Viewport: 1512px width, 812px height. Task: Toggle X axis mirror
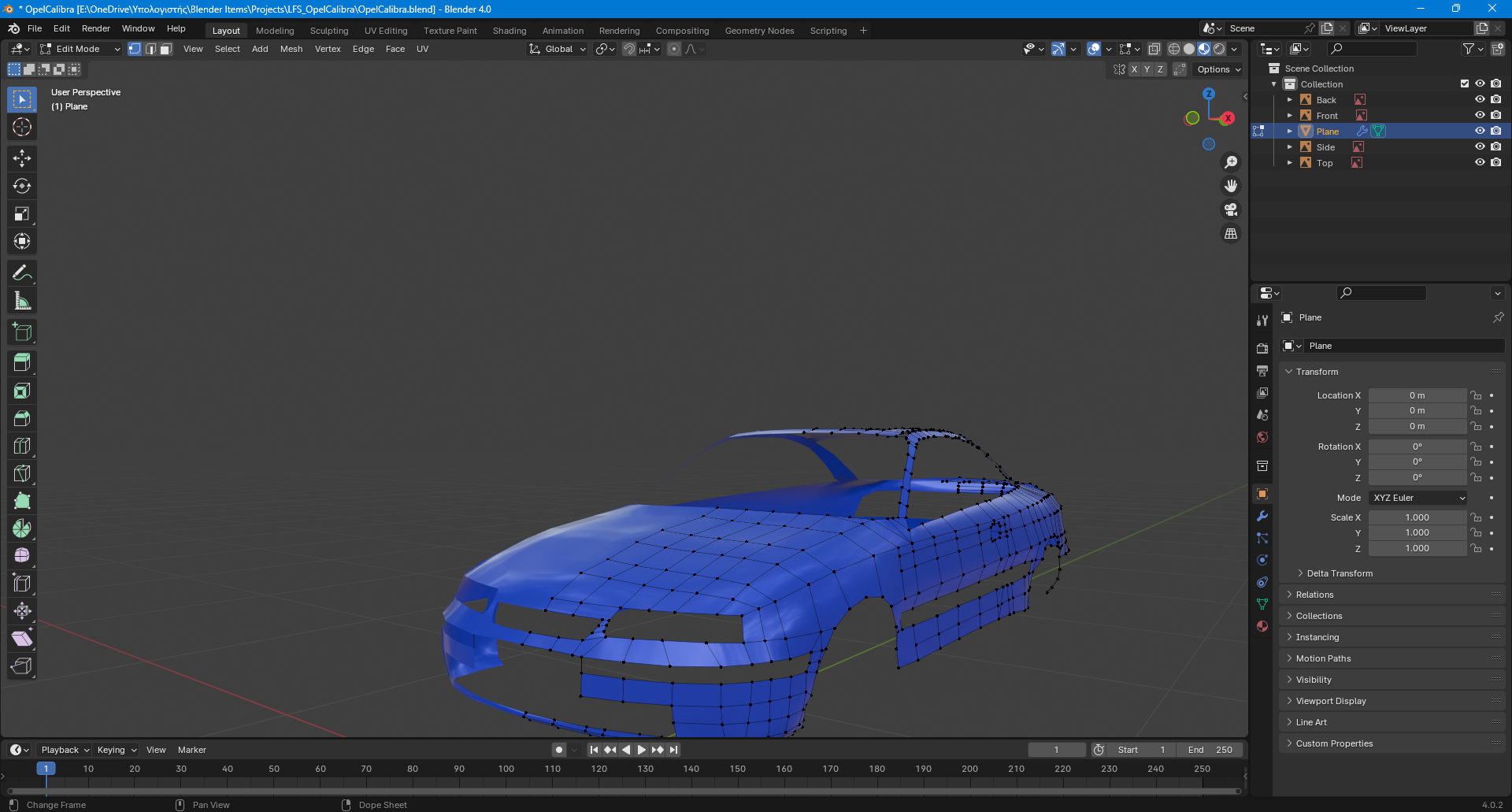click(1134, 69)
